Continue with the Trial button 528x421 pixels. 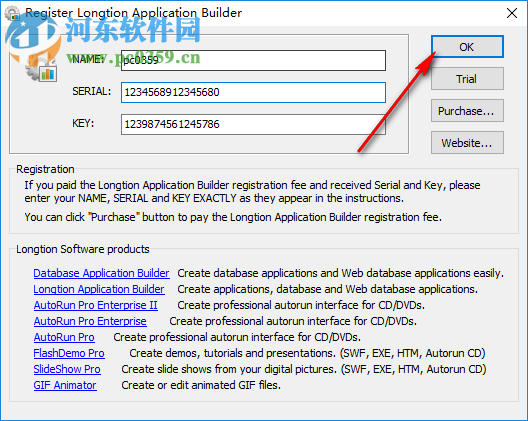[467, 78]
